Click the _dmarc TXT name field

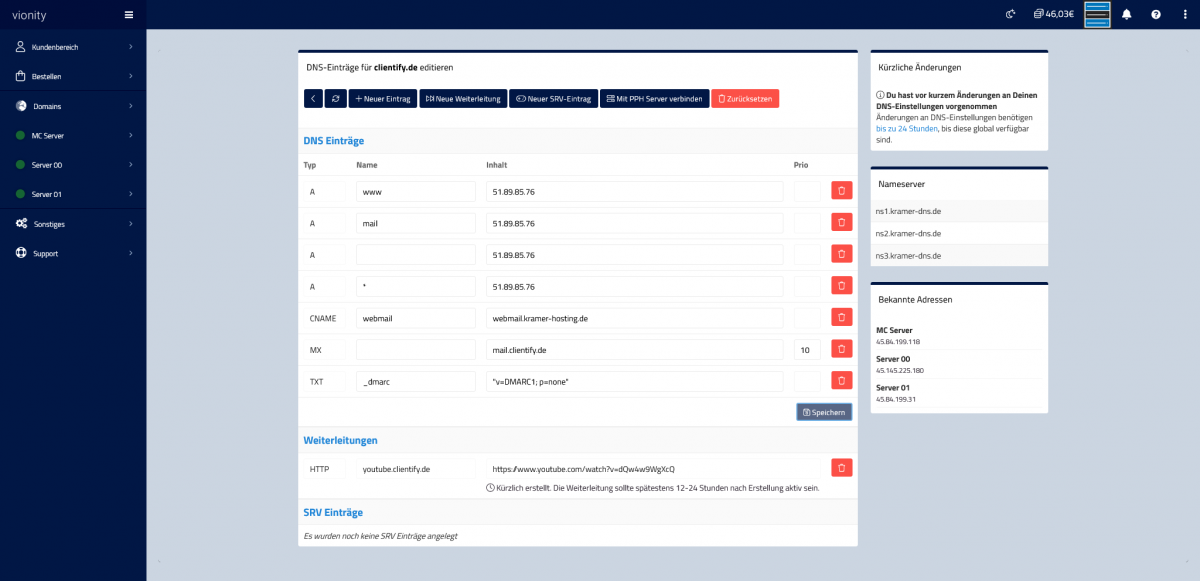pyautogui.click(x=415, y=382)
